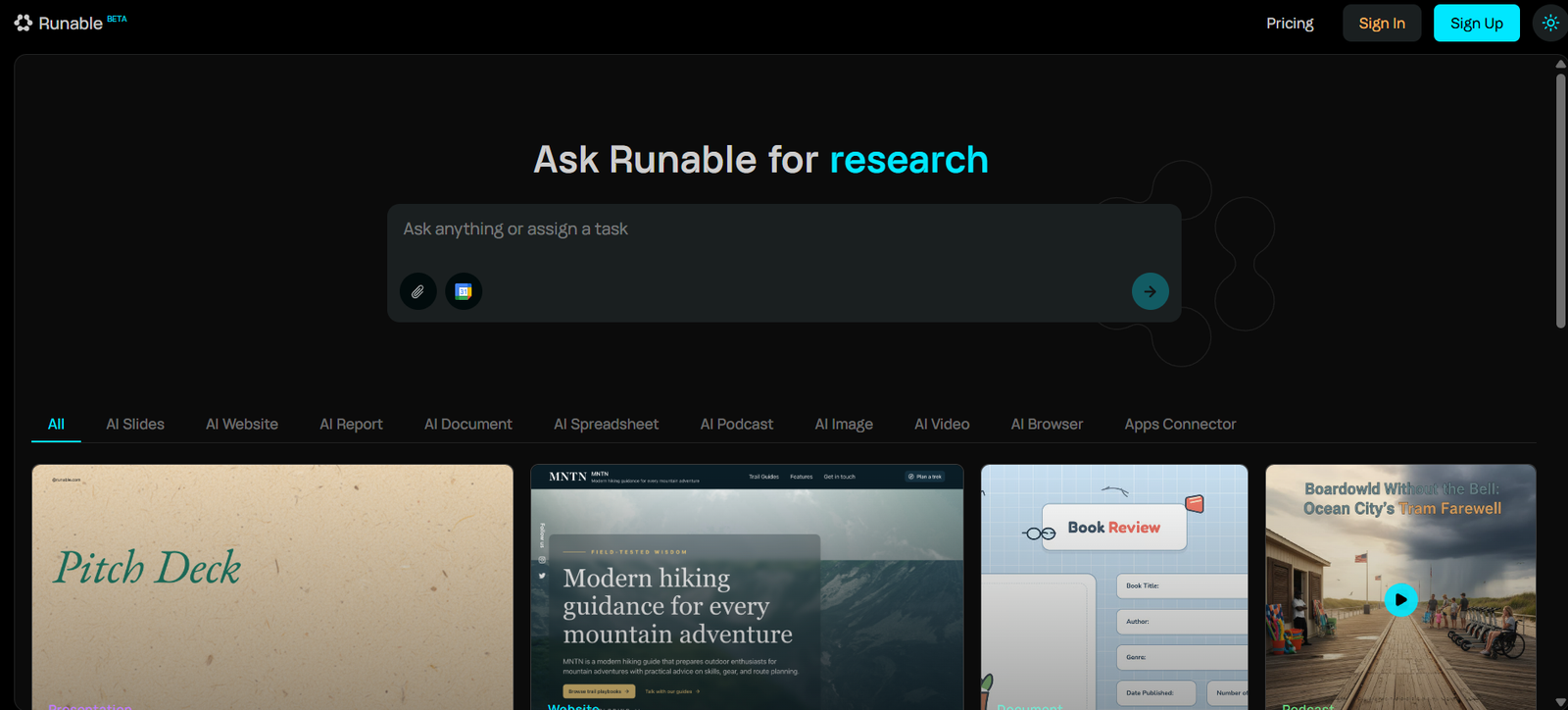Click the Sign Up button
This screenshot has height=710, width=1568.
1476,23
